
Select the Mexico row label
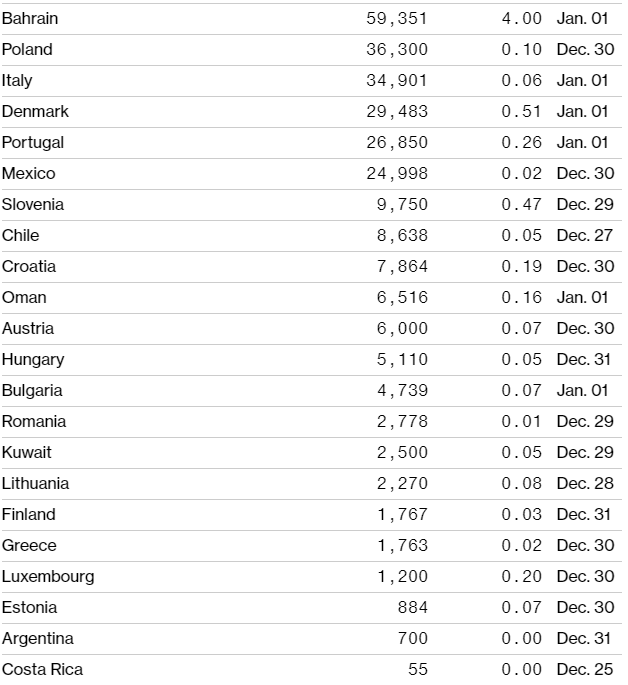(x=28, y=173)
